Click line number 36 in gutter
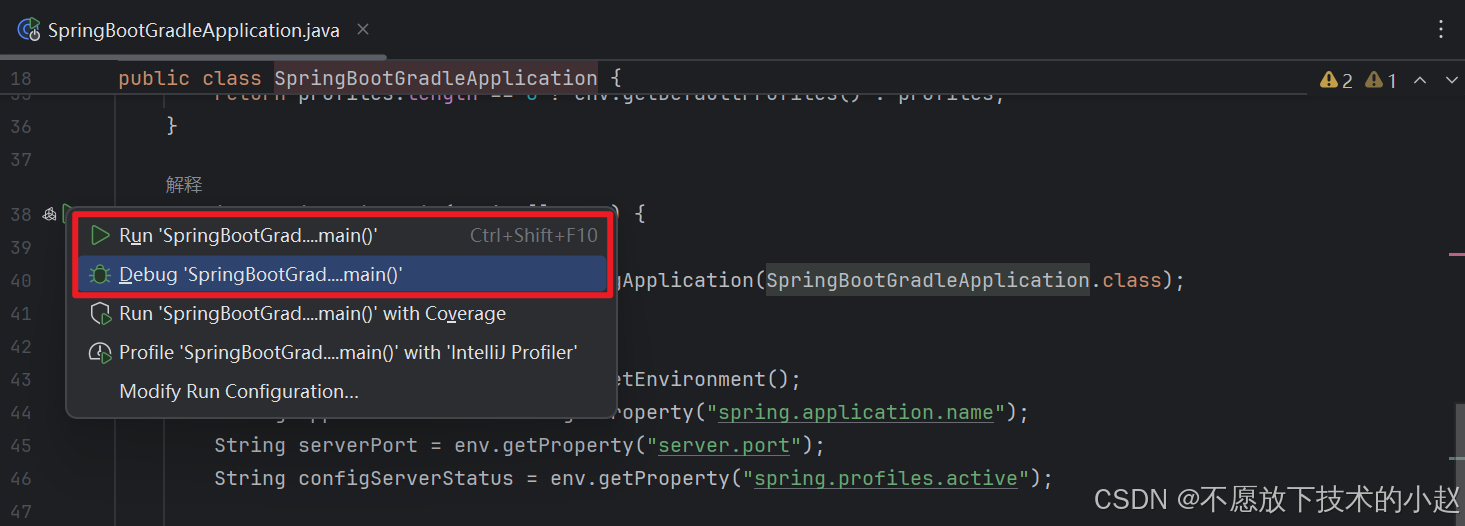Screen dimensions: 1465x526 point(21,126)
